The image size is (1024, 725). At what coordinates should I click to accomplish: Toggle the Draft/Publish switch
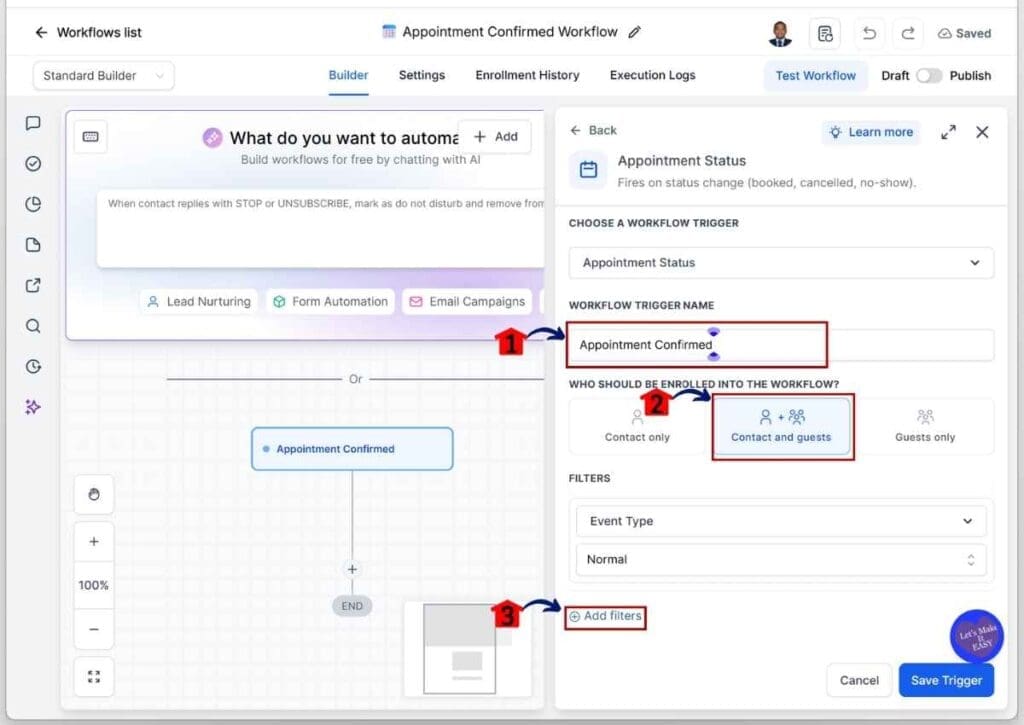(x=928, y=76)
